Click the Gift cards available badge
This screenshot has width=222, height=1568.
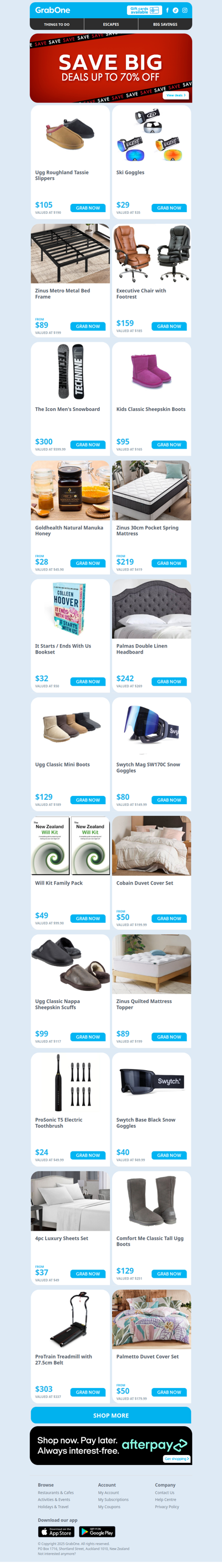(144, 11)
